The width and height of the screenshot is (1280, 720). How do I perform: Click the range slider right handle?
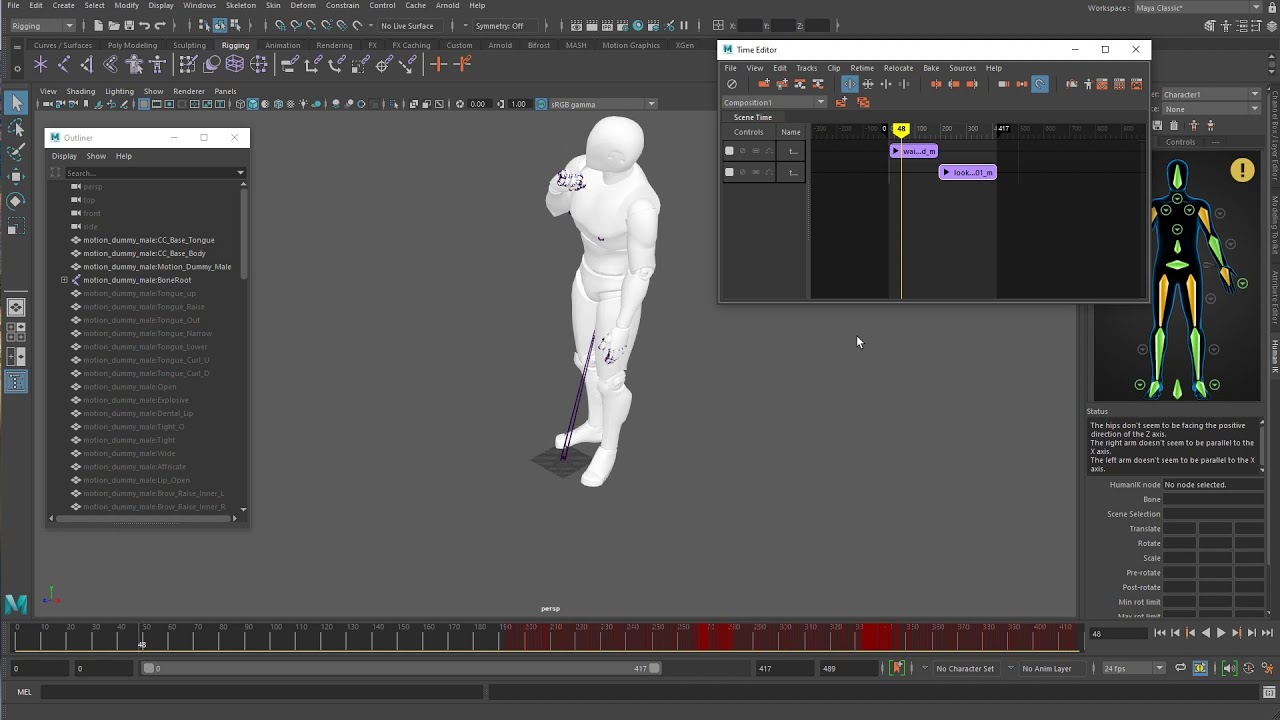pos(655,668)
